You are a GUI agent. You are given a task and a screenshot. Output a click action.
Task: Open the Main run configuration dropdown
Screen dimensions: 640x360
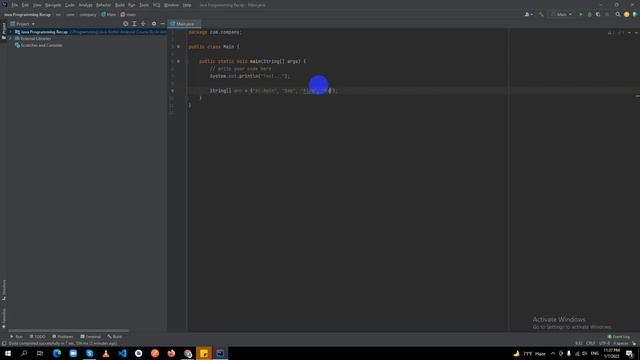562,14
